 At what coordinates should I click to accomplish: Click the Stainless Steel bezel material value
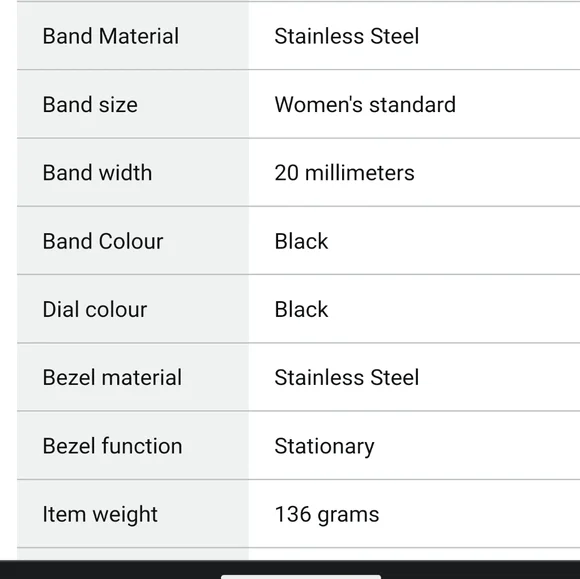point(347,377)
